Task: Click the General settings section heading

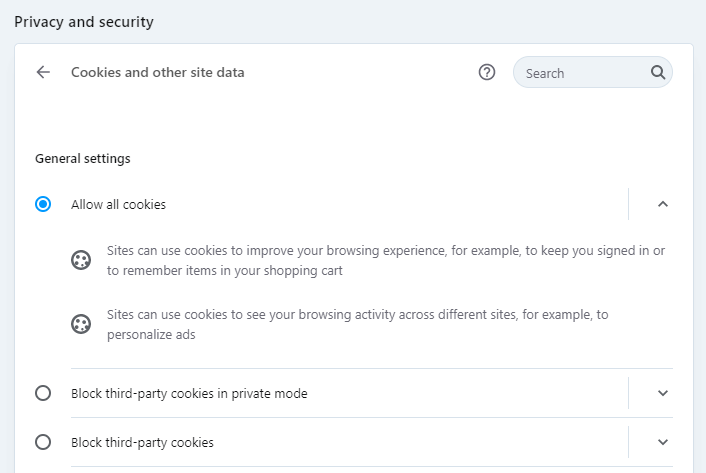Action: click(82, 158)
